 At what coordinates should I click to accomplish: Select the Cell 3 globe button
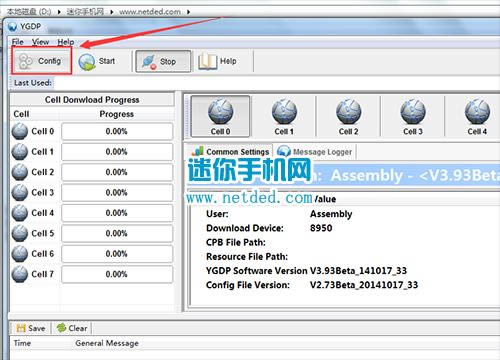[413, 116]
